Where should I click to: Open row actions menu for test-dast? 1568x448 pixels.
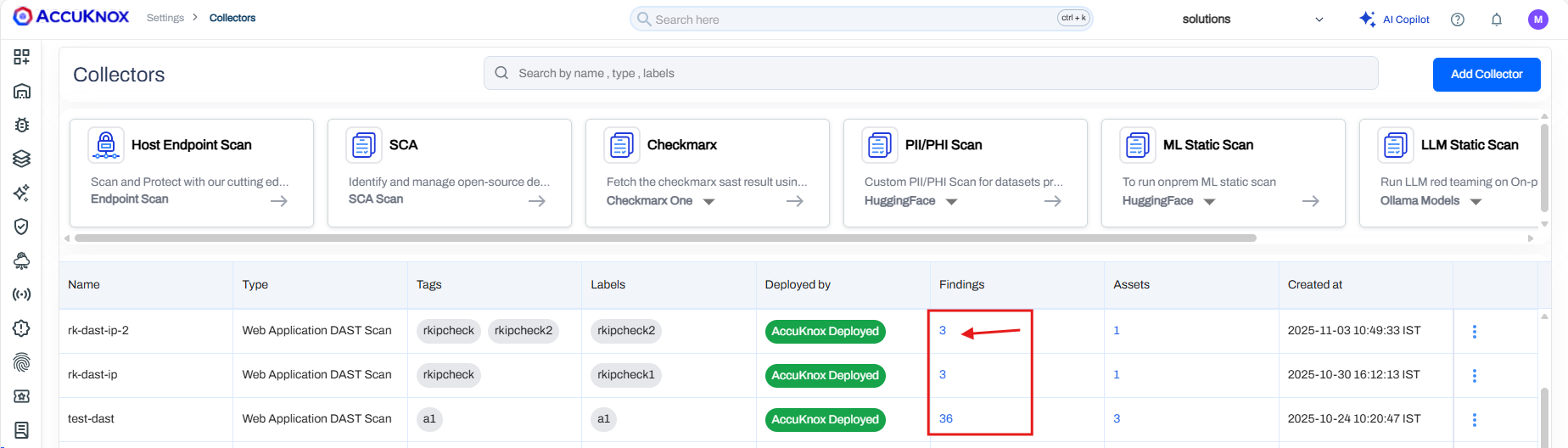(x=1475, y=420)
